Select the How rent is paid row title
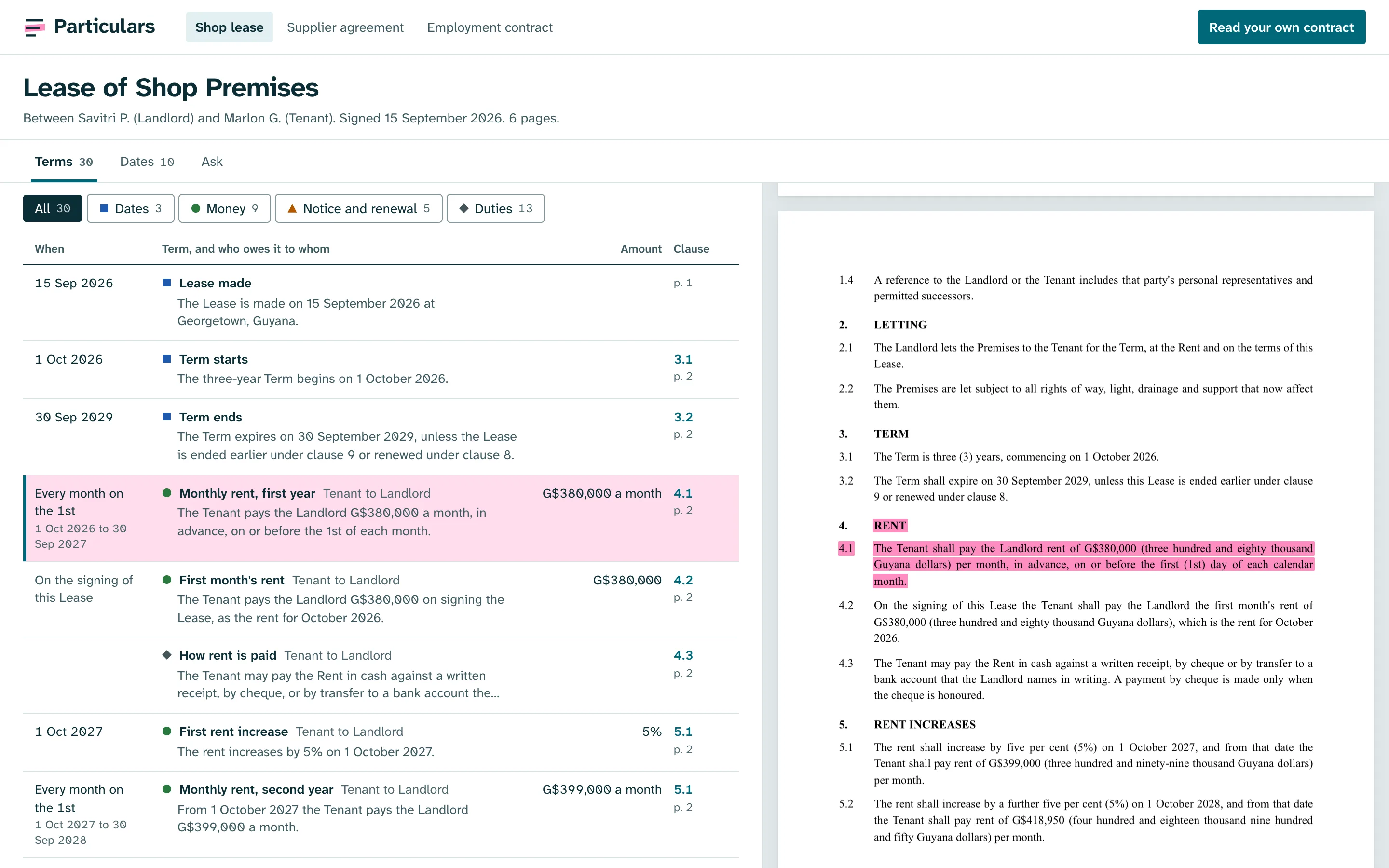The height and width of the screenshot is (868, 1389). (x=228, y=656)
